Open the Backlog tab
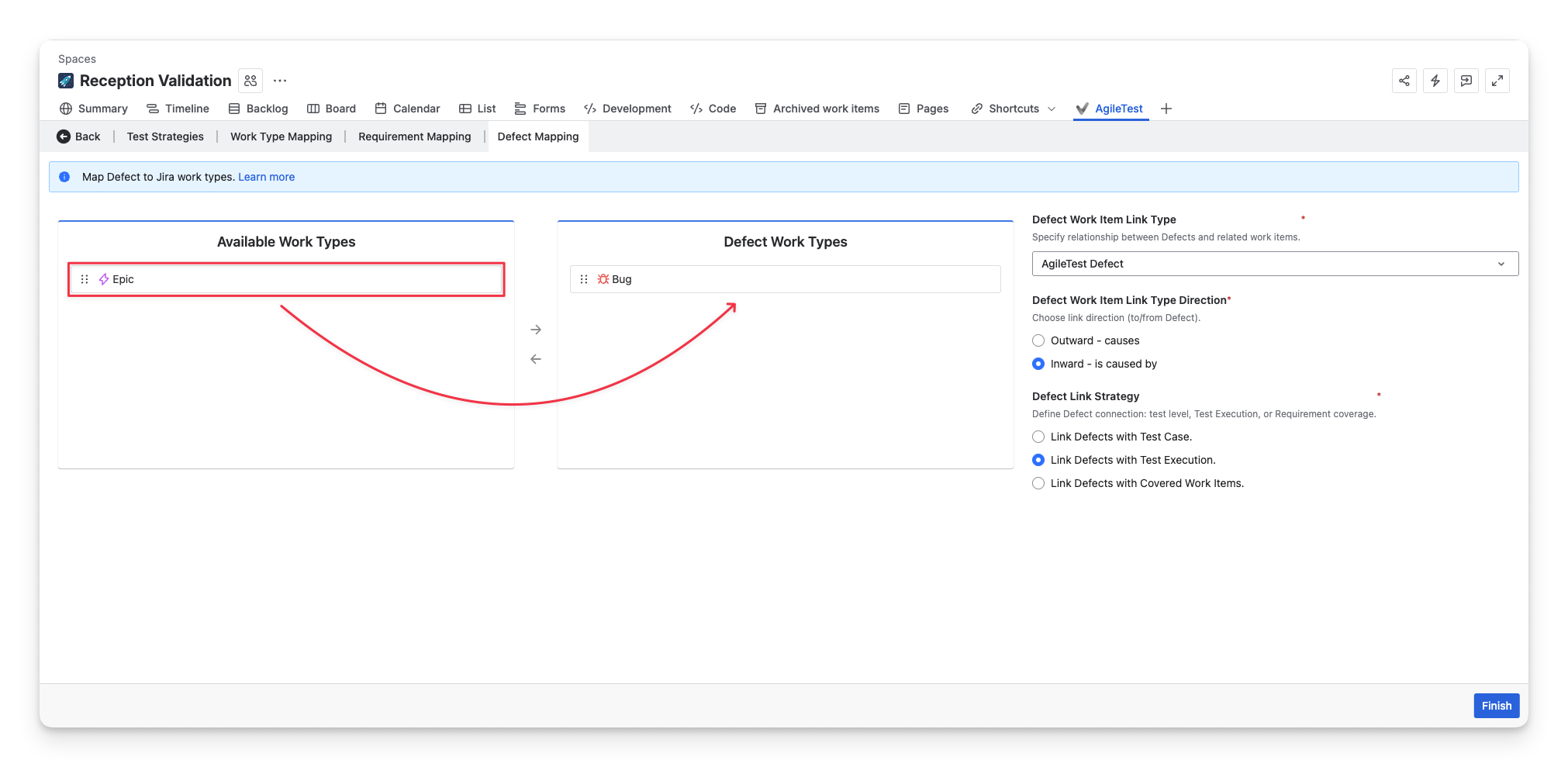This screenshot has height=767, width=1568. click(x=258, y=109)
